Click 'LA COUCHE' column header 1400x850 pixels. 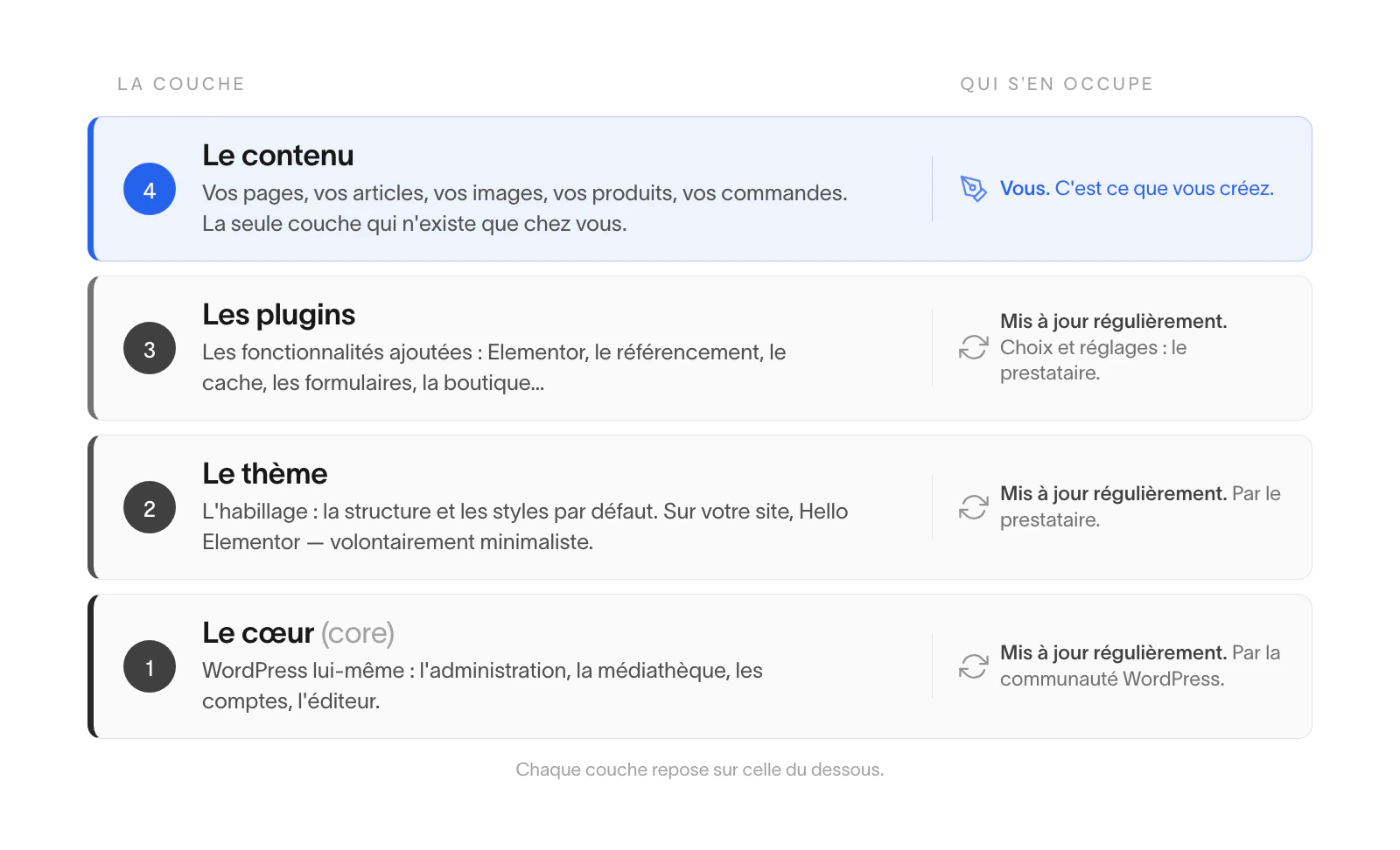[x=181, y=84]
